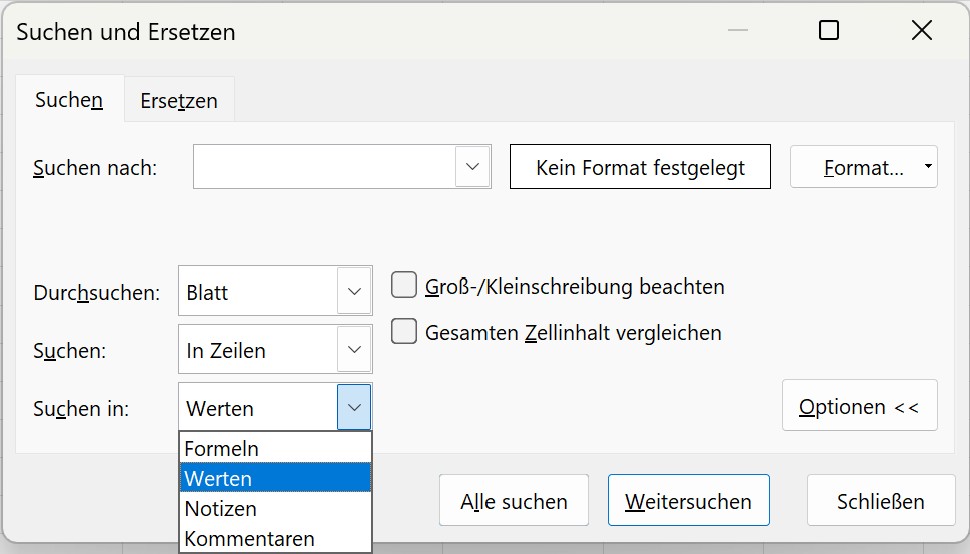Check Gesamten Zellinhalt vergleichen option
The image size is (970, 554).
[404, 332]
